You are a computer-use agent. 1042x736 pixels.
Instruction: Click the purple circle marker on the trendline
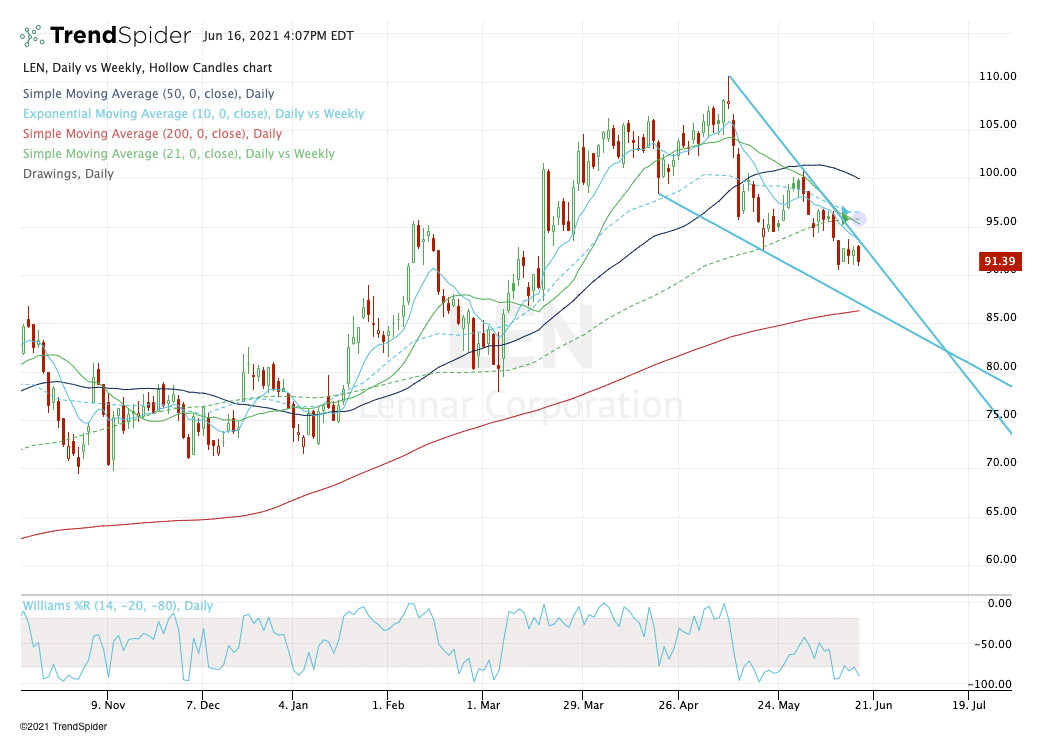point(858,219)
